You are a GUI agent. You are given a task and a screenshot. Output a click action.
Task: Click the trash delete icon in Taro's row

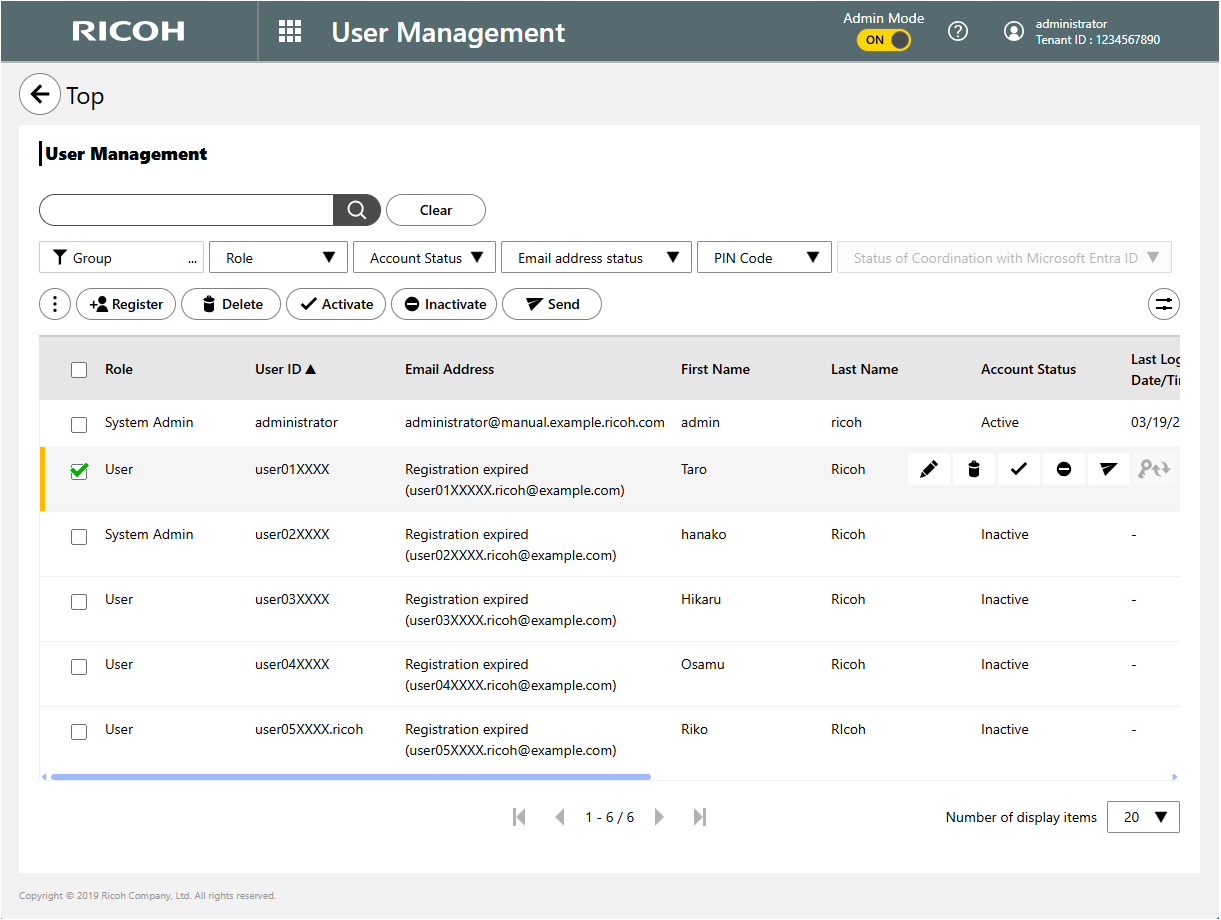point(974,469)
